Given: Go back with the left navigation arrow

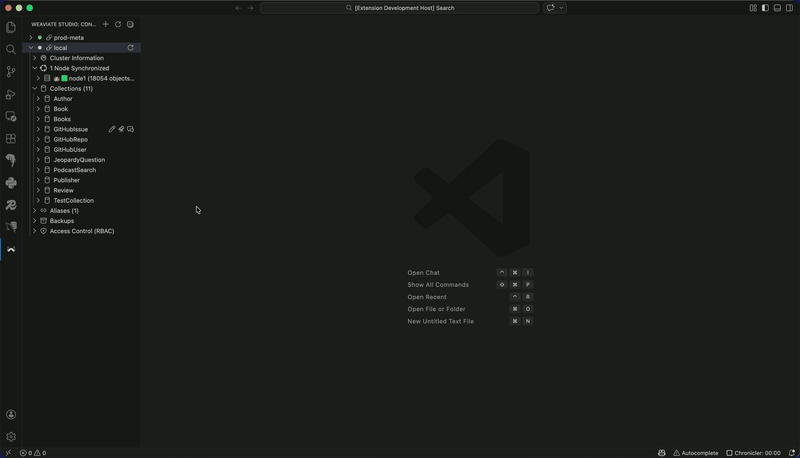Looking at the screenshot, I should coord(238,8).
